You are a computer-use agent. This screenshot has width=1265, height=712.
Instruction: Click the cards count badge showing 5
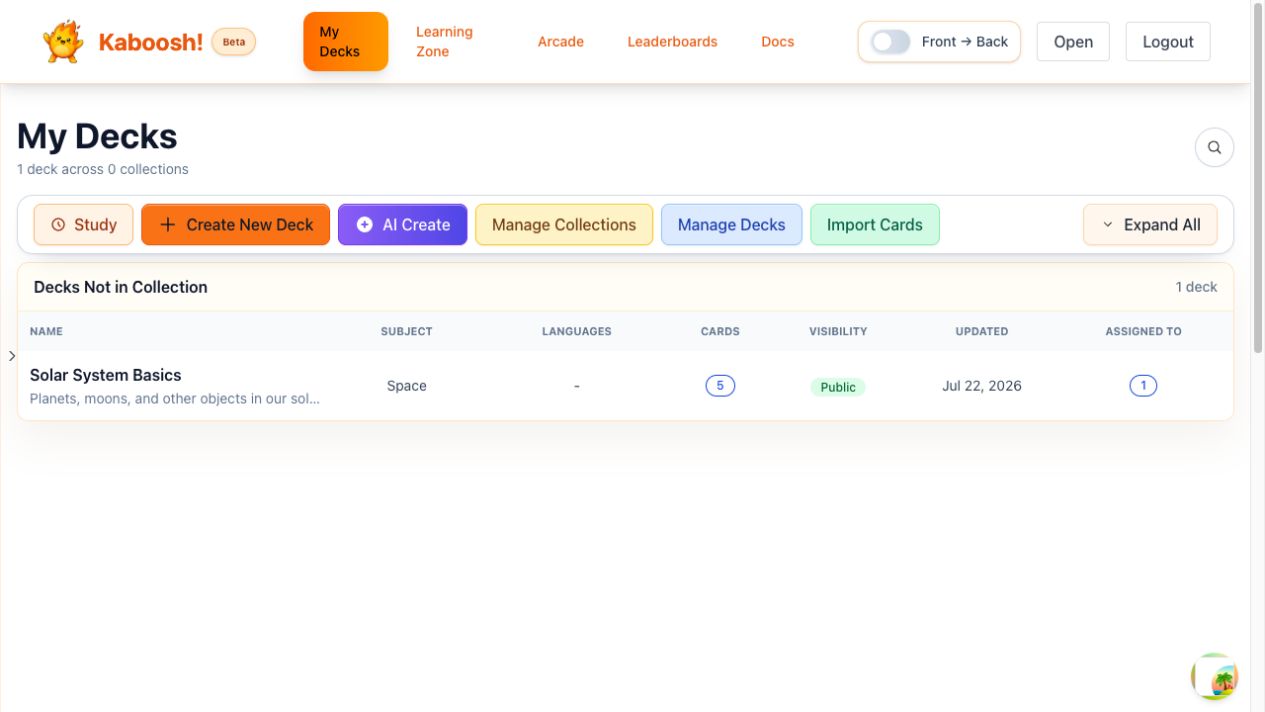point(720,385)
